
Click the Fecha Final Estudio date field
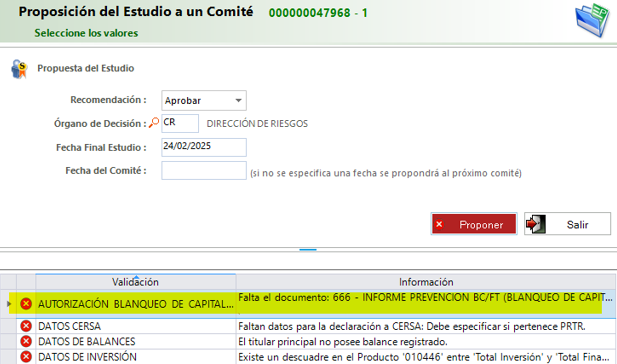(x=204, y=147)
